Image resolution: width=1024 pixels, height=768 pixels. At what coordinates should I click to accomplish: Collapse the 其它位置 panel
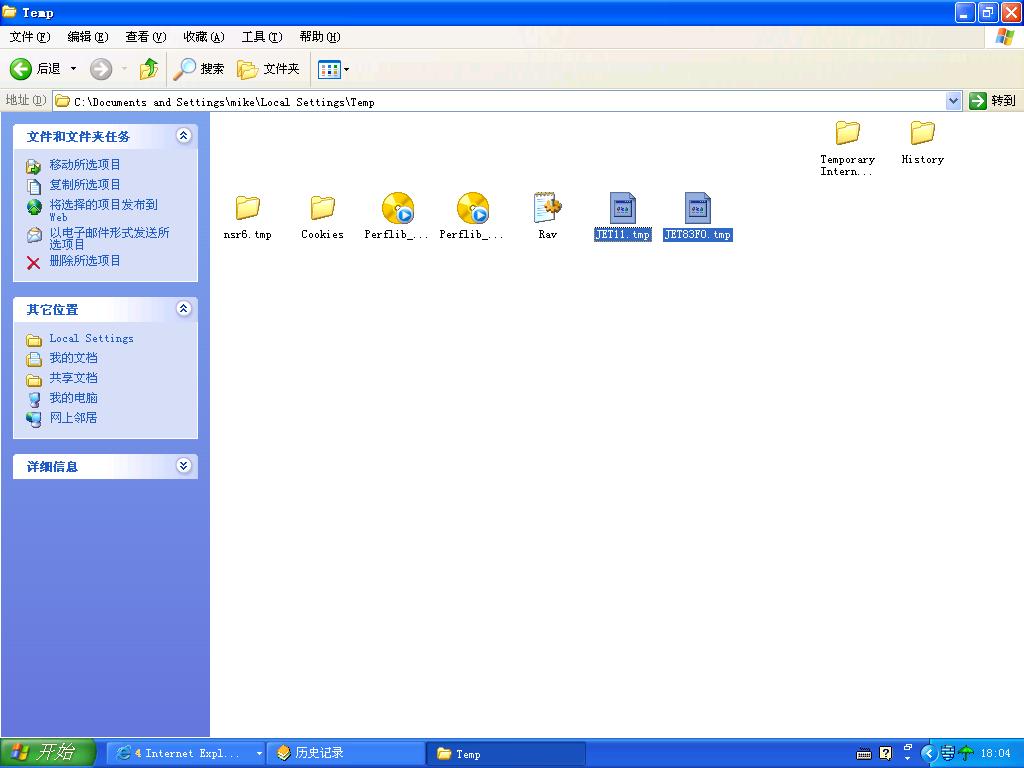(x=183, y=309)
